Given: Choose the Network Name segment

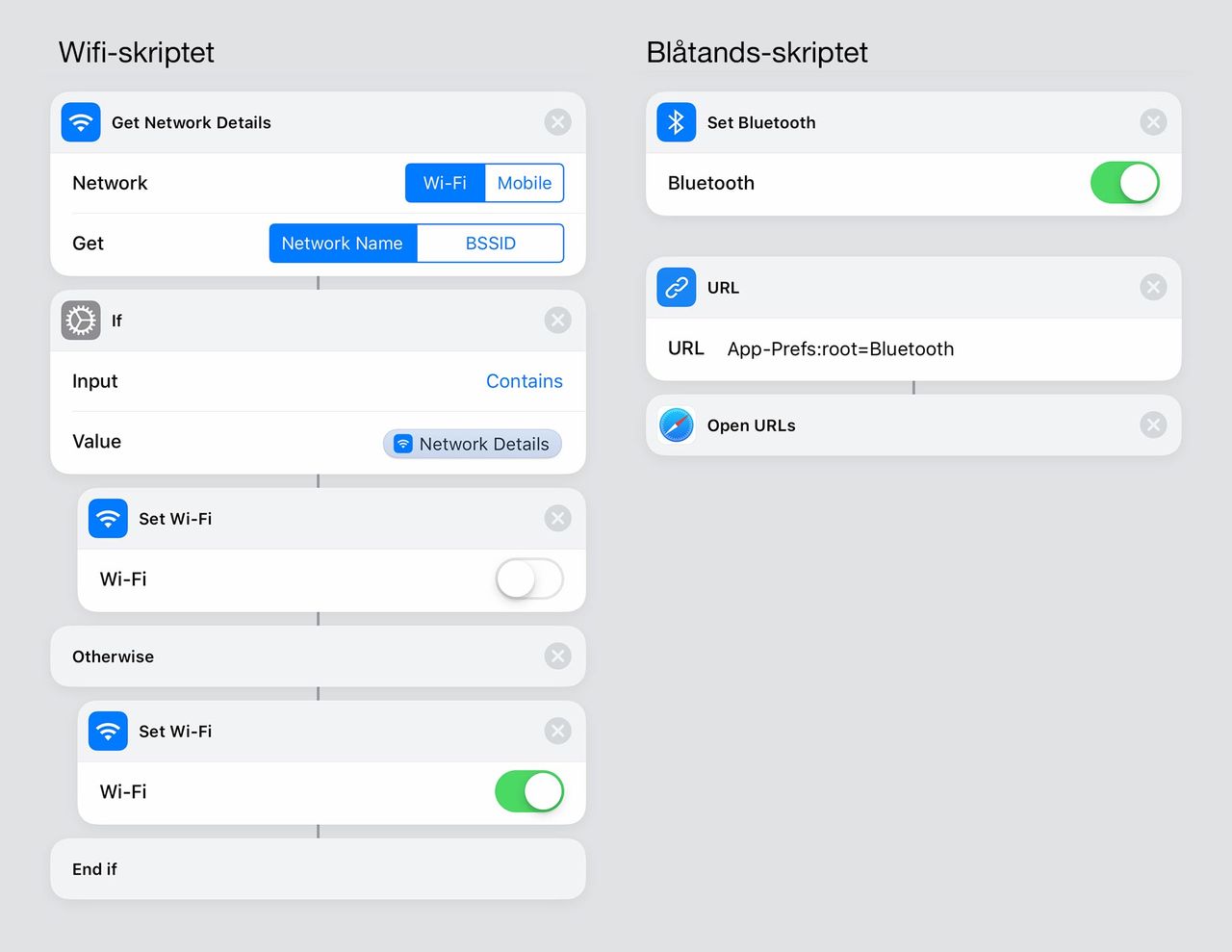Looking at the screenshot, I should pyautogui.click(x=343, y=244).
